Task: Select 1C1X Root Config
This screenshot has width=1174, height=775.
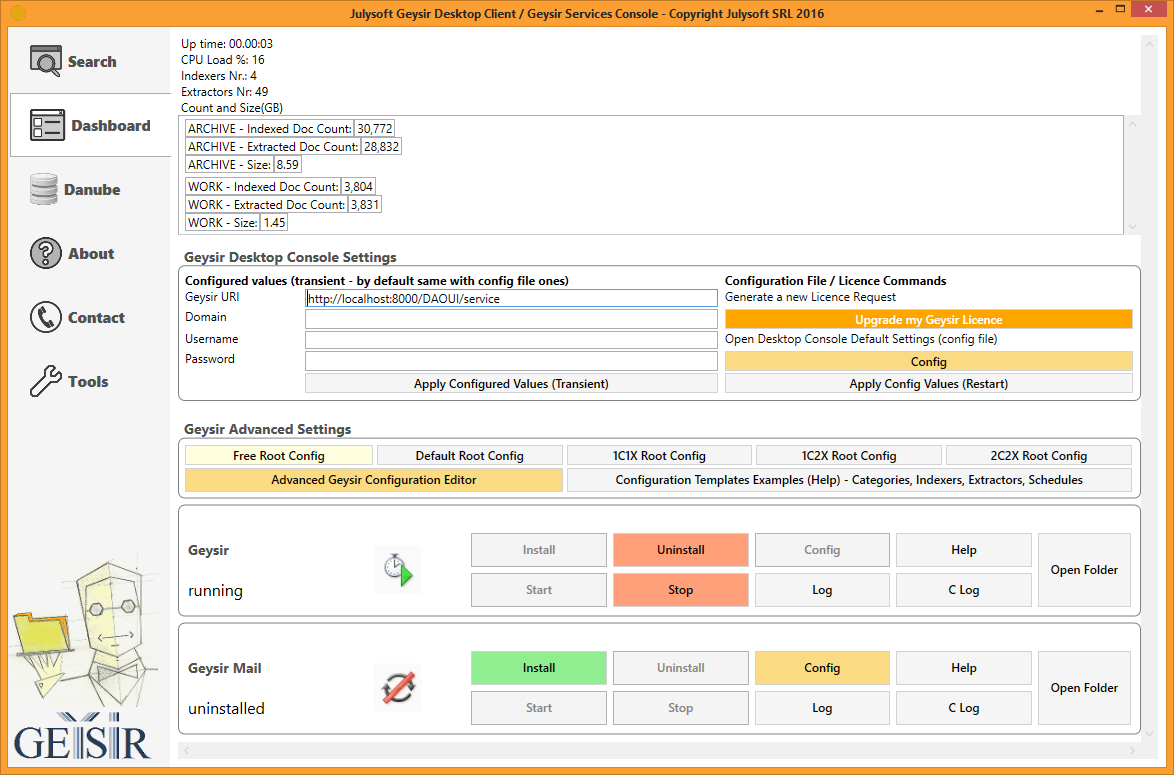Action: (x=659, y=455)
